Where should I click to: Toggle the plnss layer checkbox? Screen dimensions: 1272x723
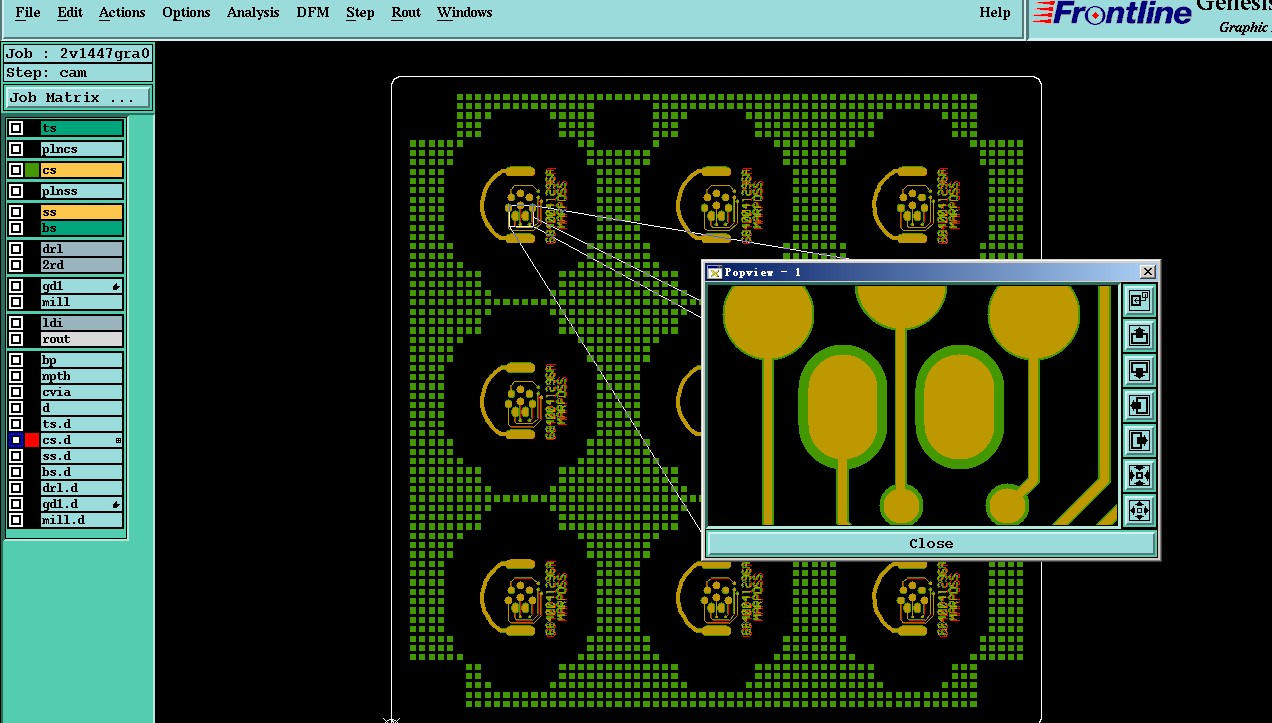pyautogui.click(x=16, y=191)
